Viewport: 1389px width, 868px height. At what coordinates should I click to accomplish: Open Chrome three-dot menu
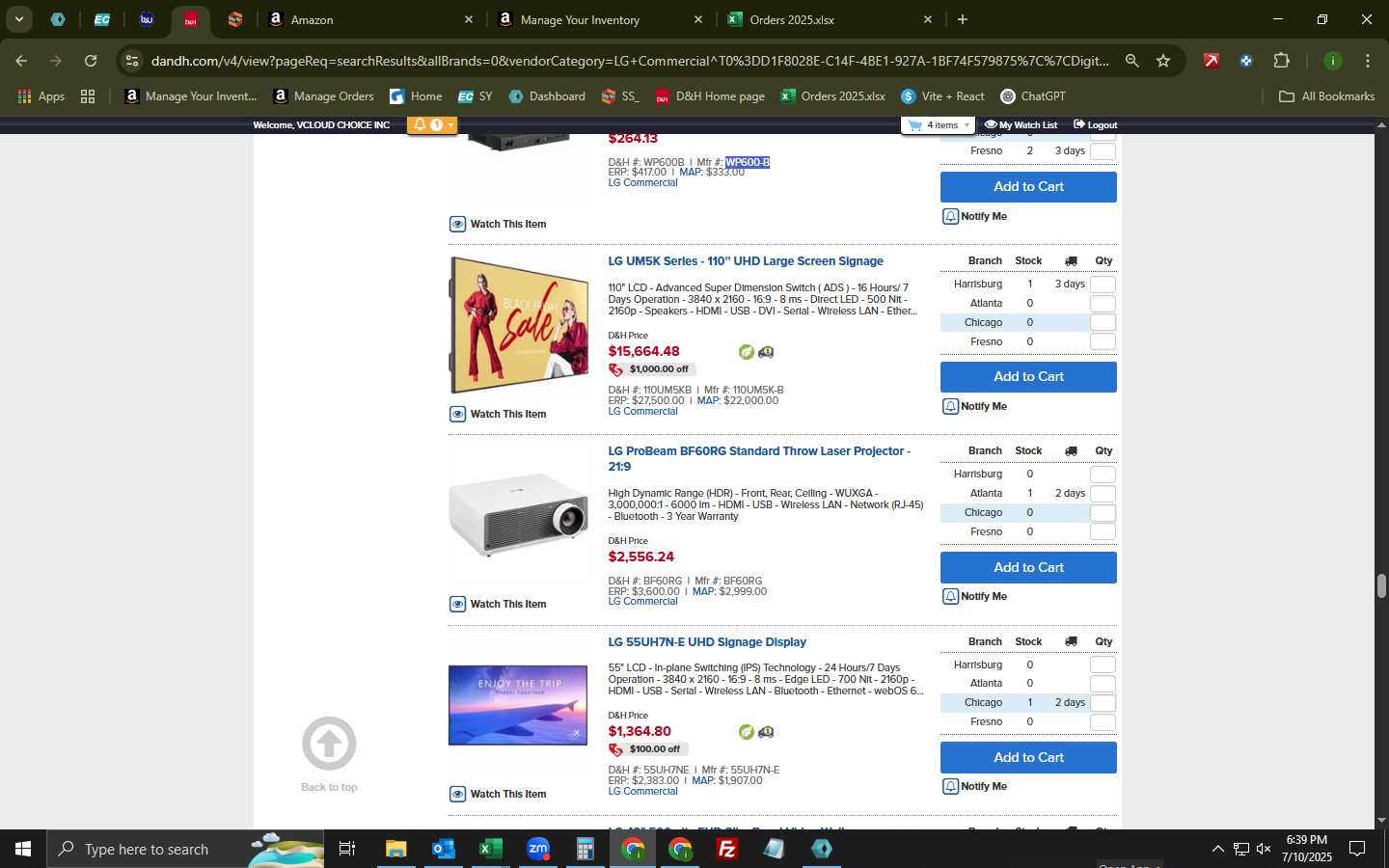[x=1368, y=61]
